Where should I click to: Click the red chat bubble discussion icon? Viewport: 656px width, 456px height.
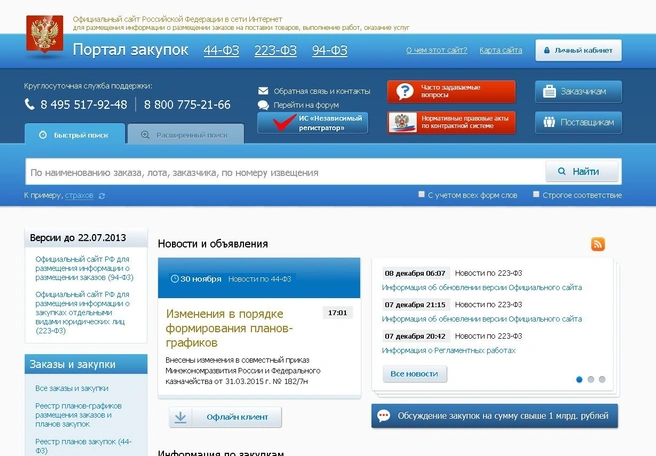(384, 415)
